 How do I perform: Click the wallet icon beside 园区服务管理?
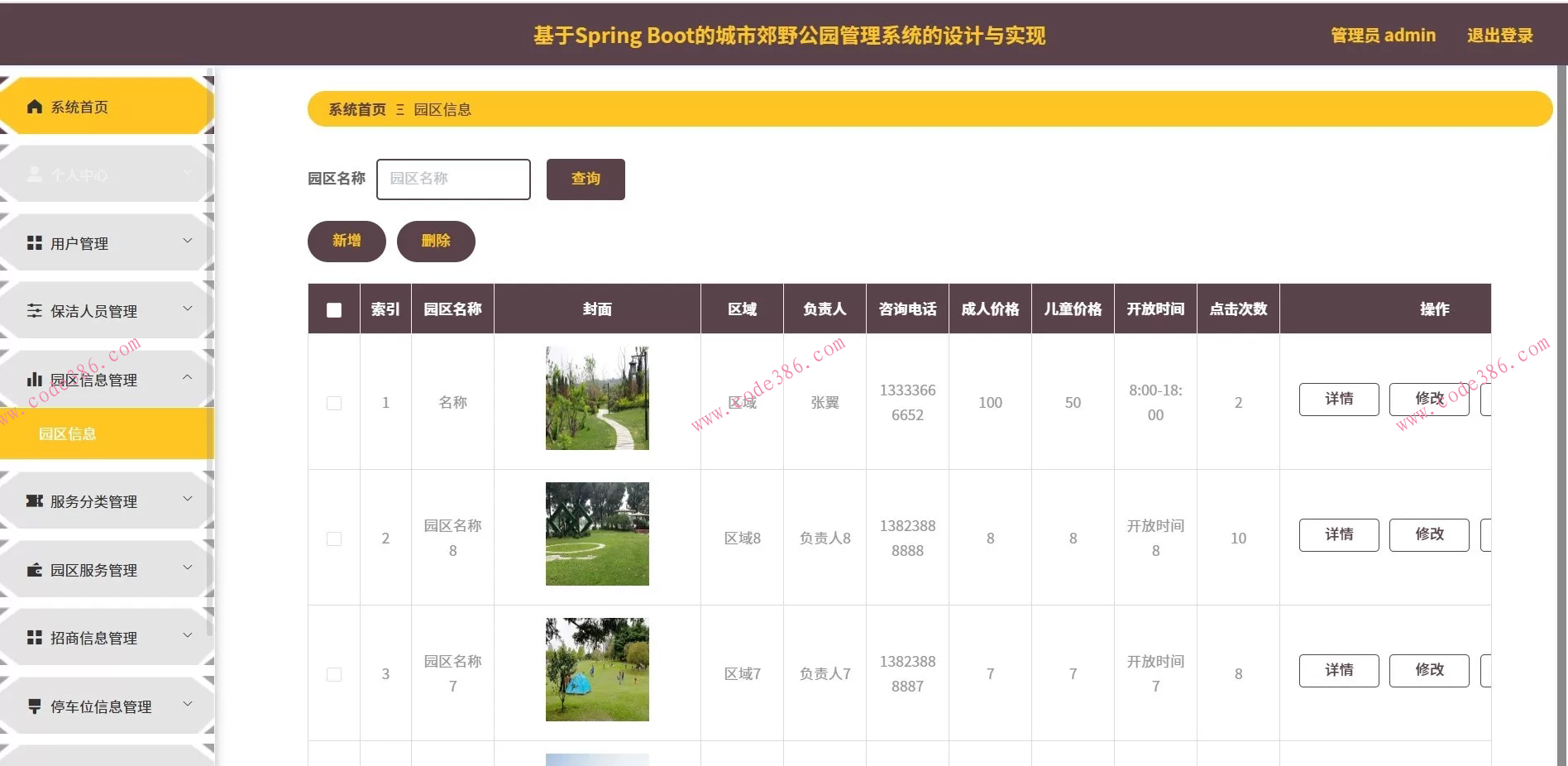point(35,570)
